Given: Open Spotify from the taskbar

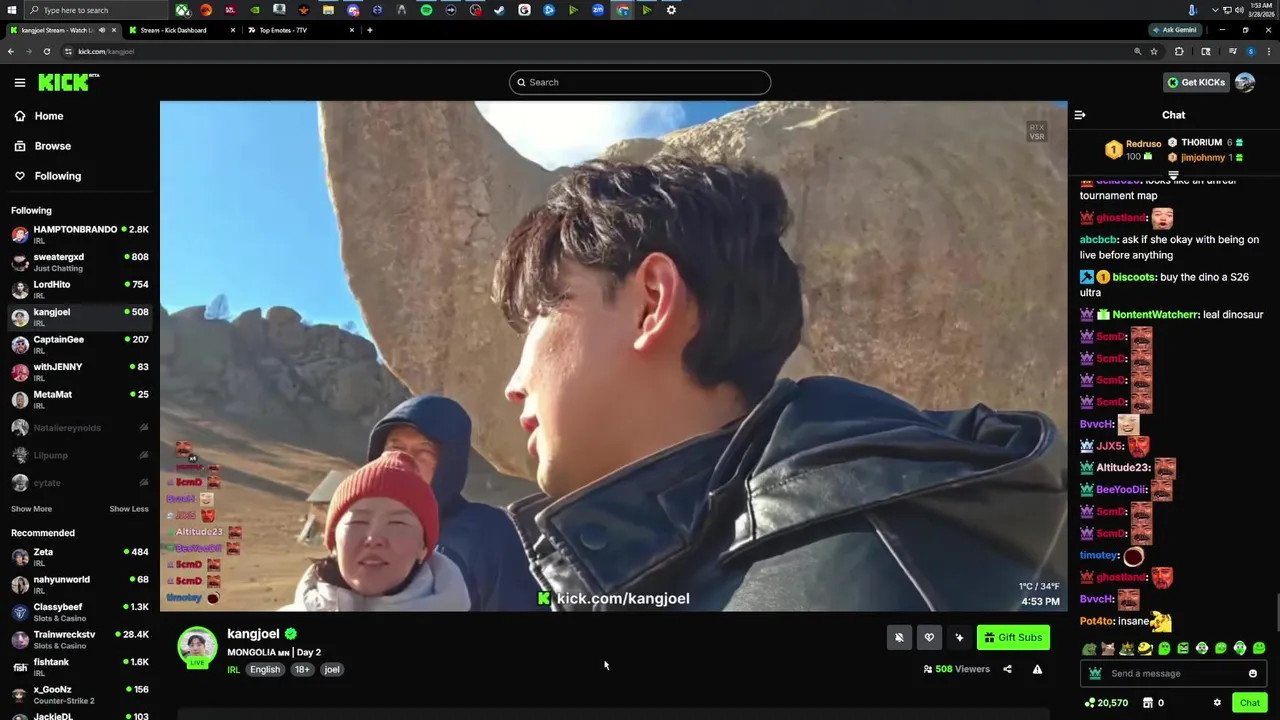Looking at the screenshot, I should [426, 10].
